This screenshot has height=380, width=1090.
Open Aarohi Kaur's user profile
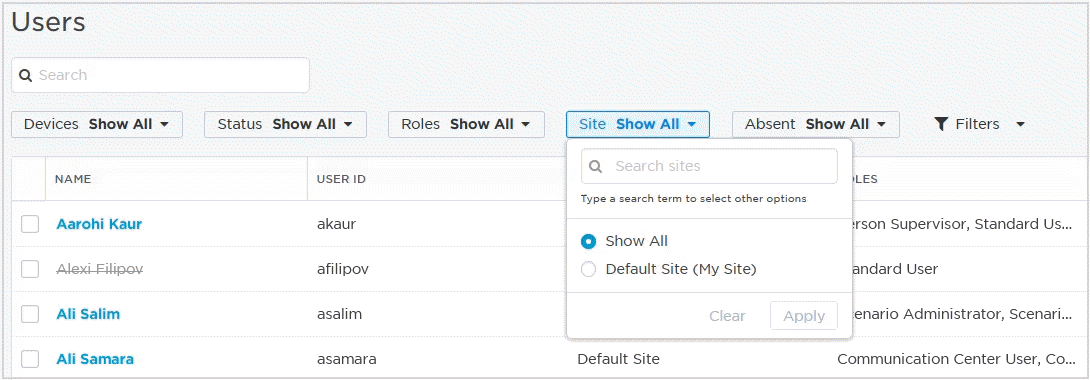coord(99,224)
